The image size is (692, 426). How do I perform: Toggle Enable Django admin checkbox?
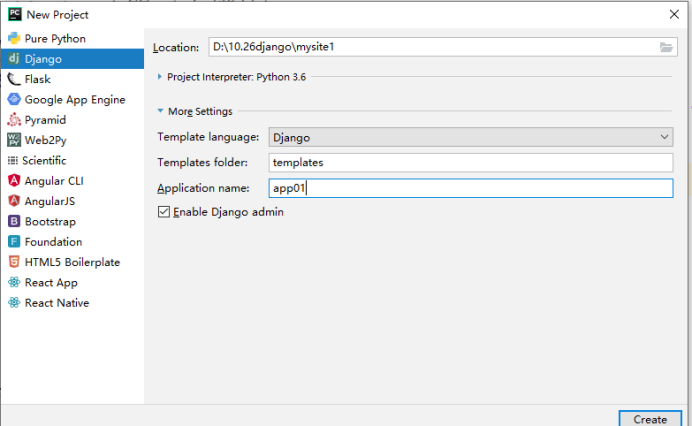164,212
